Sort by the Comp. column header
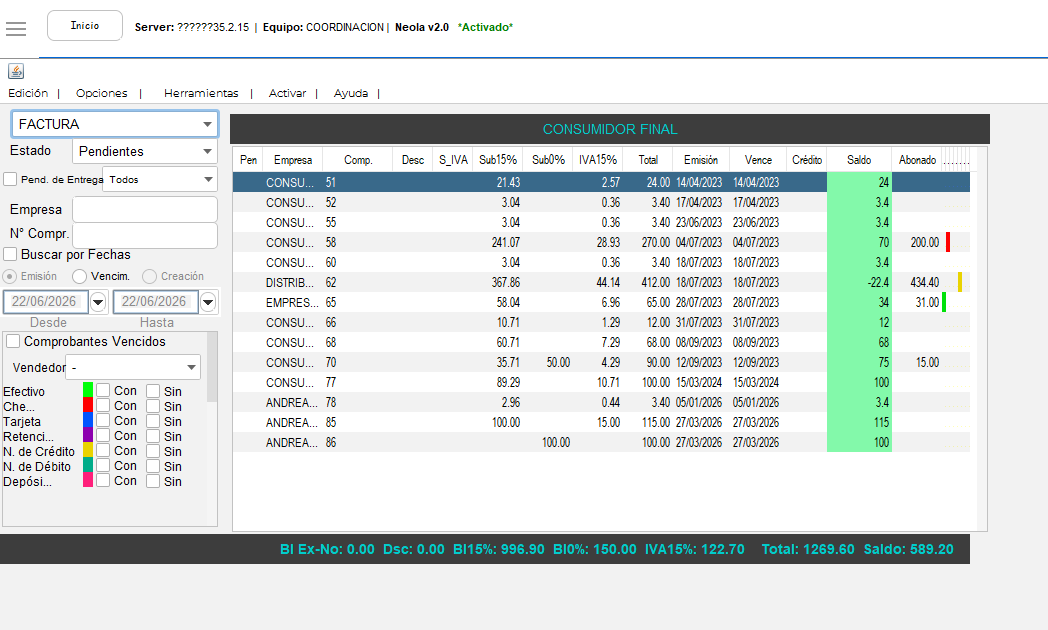 (x=358, y=160)
